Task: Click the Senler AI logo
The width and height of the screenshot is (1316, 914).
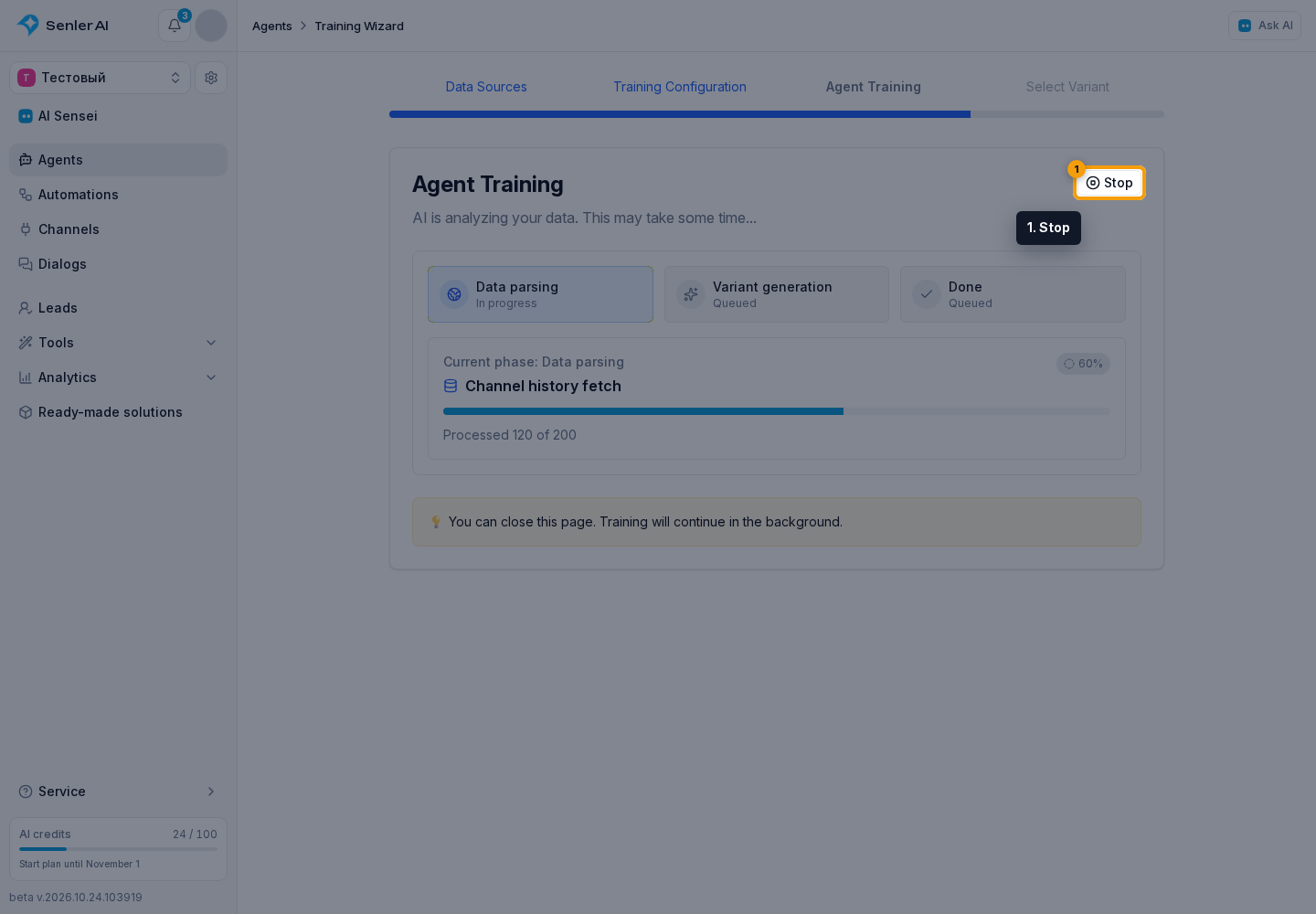Action: click(x=62, y=26)
